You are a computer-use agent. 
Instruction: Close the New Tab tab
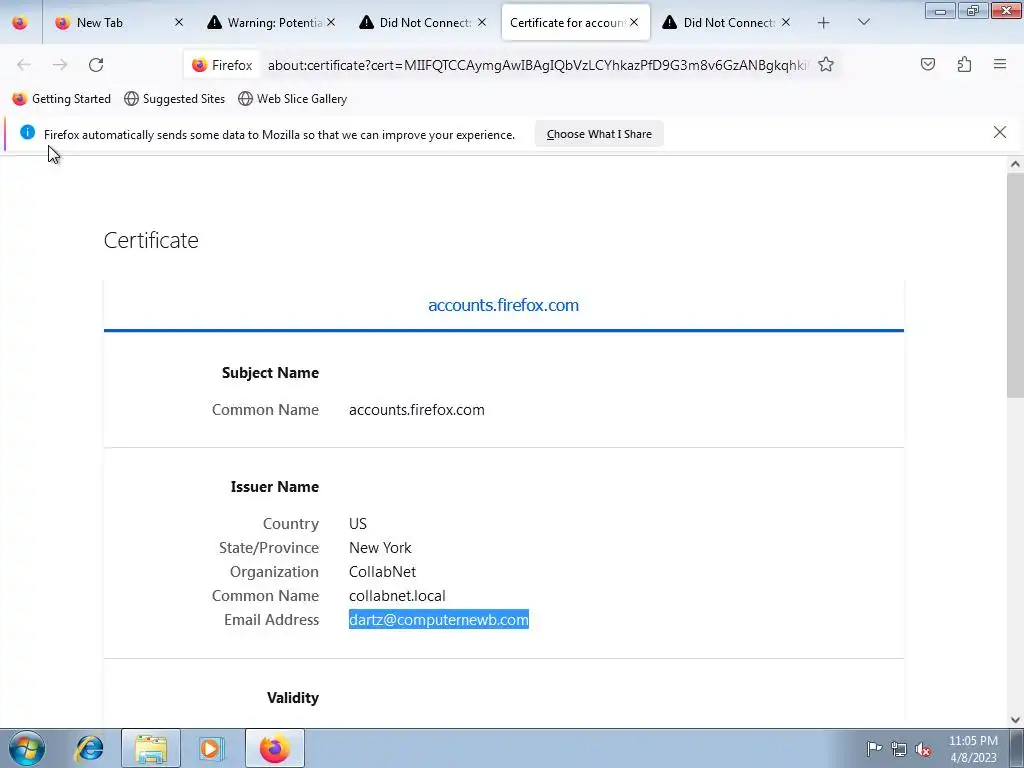click(179, 22)
